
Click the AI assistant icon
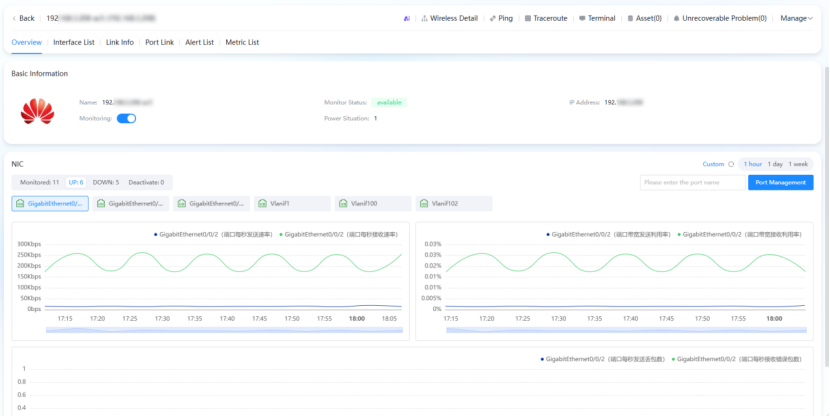coord(407,18)
